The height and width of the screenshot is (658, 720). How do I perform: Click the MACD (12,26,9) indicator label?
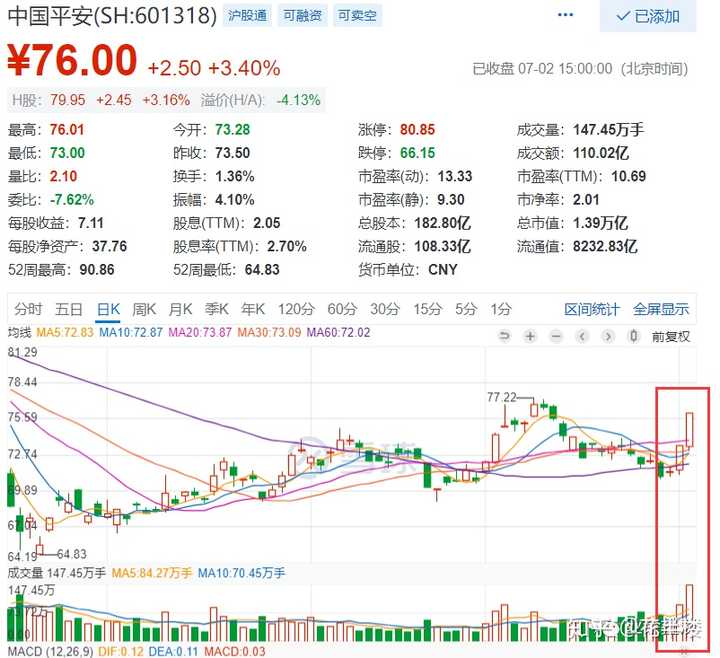tap(50, 651)
